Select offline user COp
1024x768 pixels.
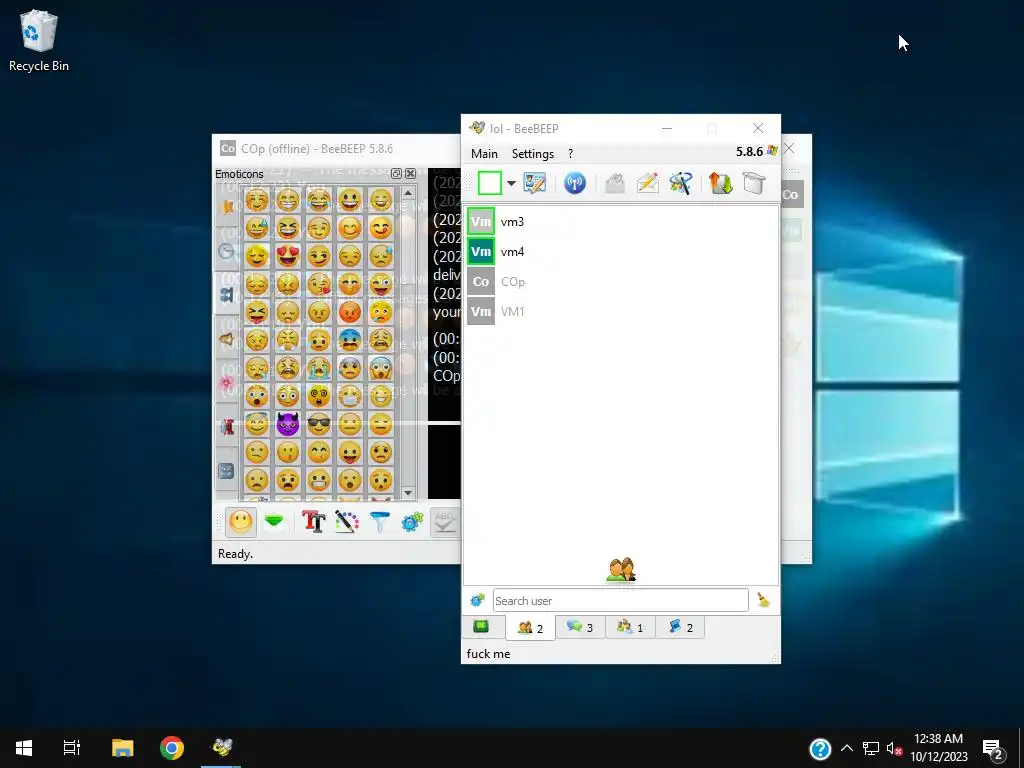[620, 281]
